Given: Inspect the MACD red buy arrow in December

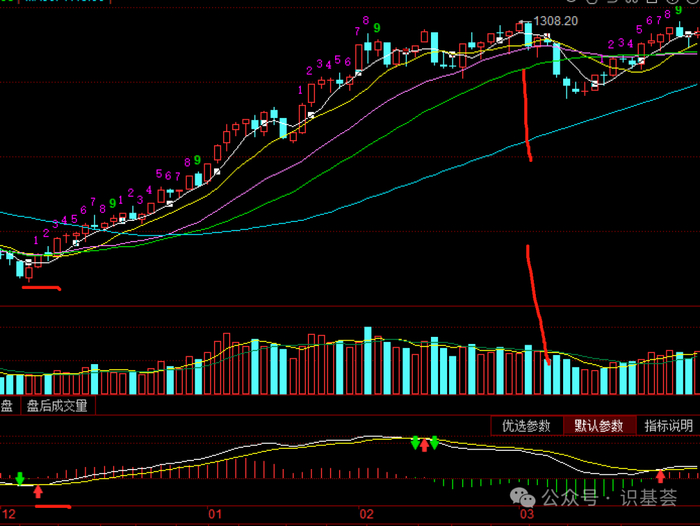Looking at the screenshot, I should pos(38,492).
